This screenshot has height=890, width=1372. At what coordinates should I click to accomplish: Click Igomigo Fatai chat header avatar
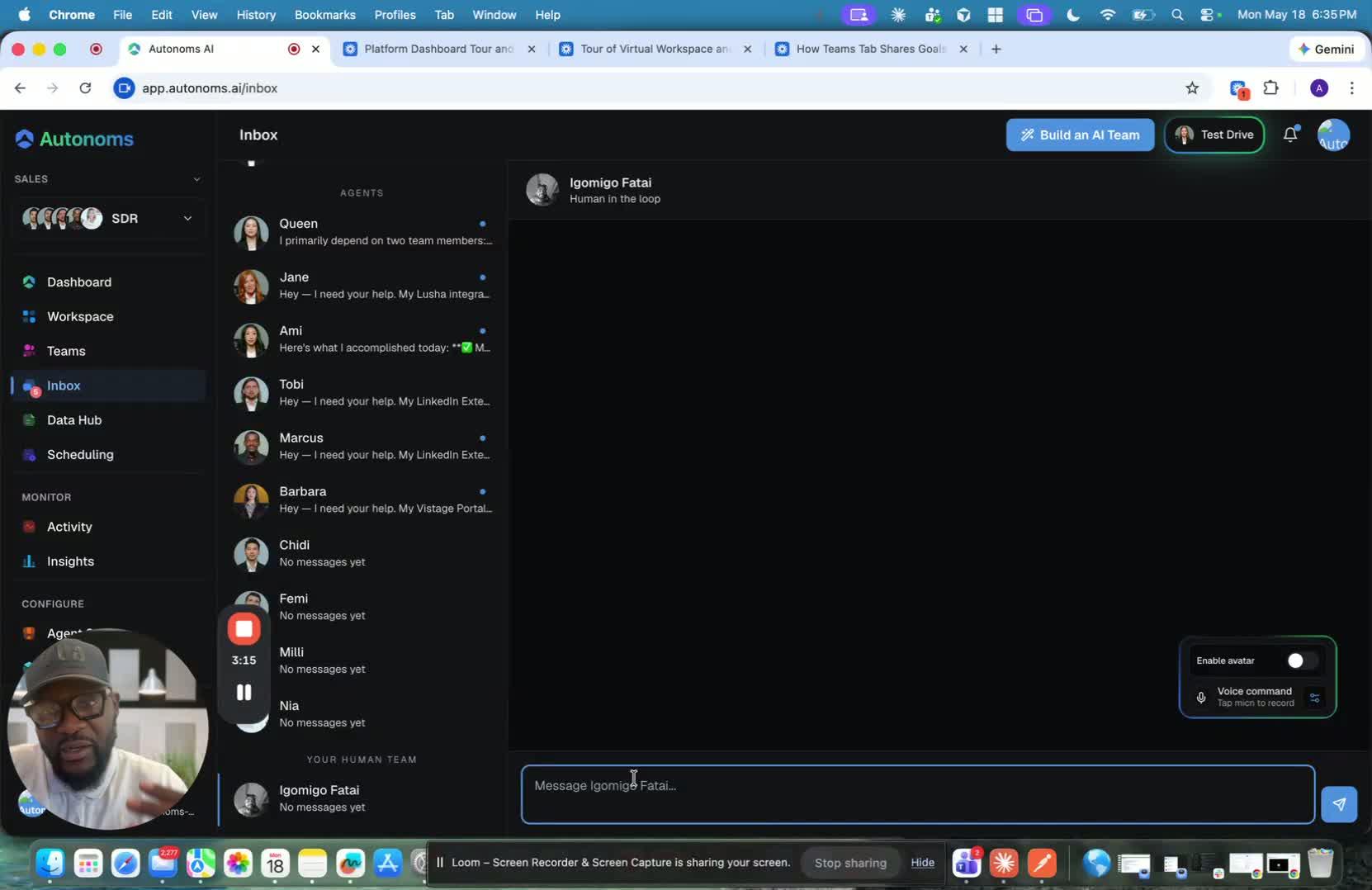click(x=542, y=190)
